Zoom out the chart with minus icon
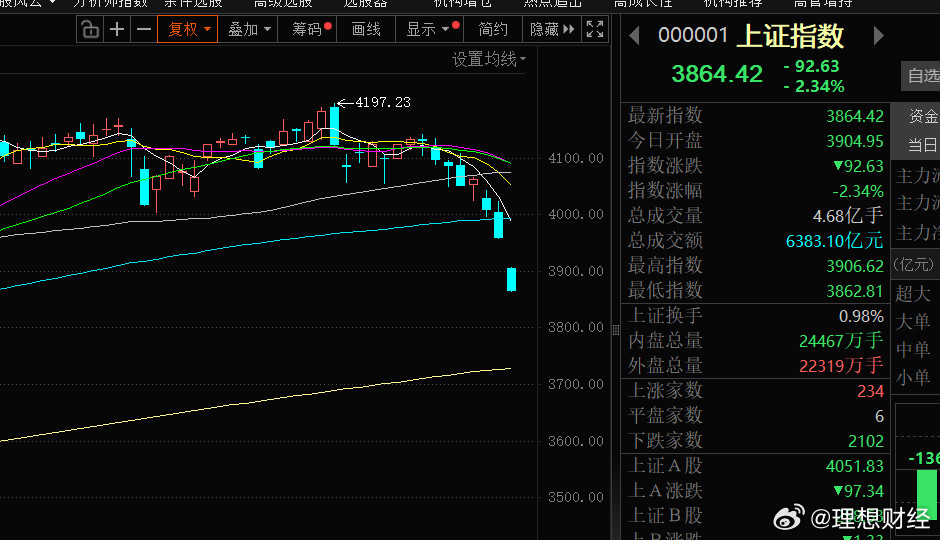 pos(144,29)
